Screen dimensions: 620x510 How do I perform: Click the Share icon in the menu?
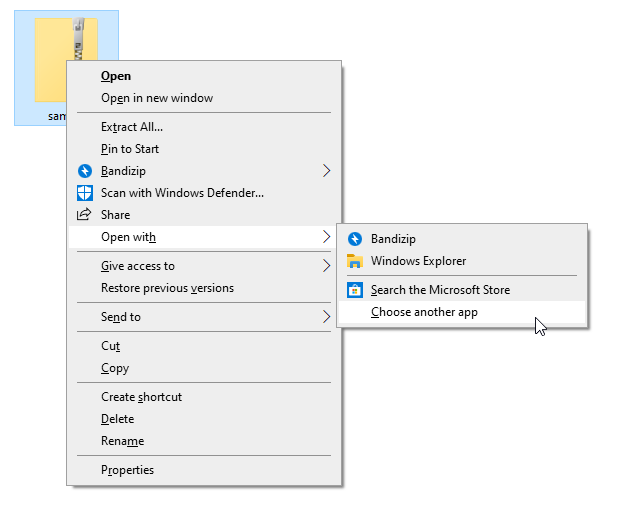(85, 215)
